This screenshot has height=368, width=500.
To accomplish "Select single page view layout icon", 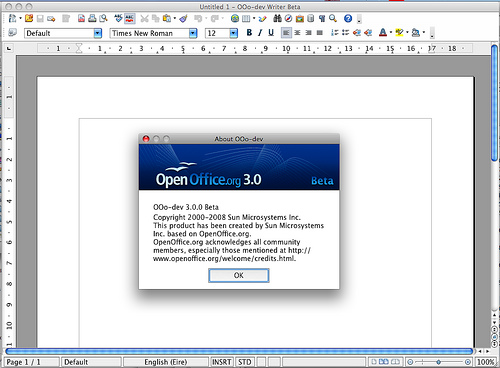I will pyautogui.click(x=374, y=362).
